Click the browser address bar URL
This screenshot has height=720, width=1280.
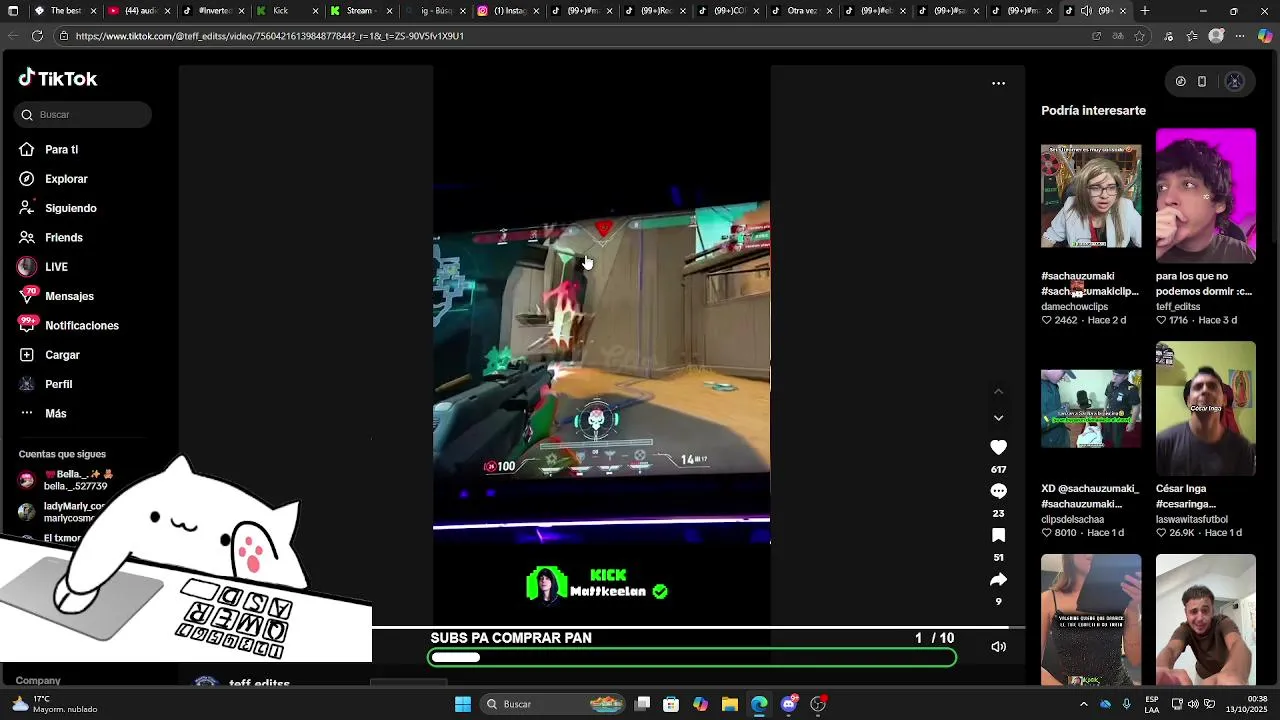[x=270, y=36]
